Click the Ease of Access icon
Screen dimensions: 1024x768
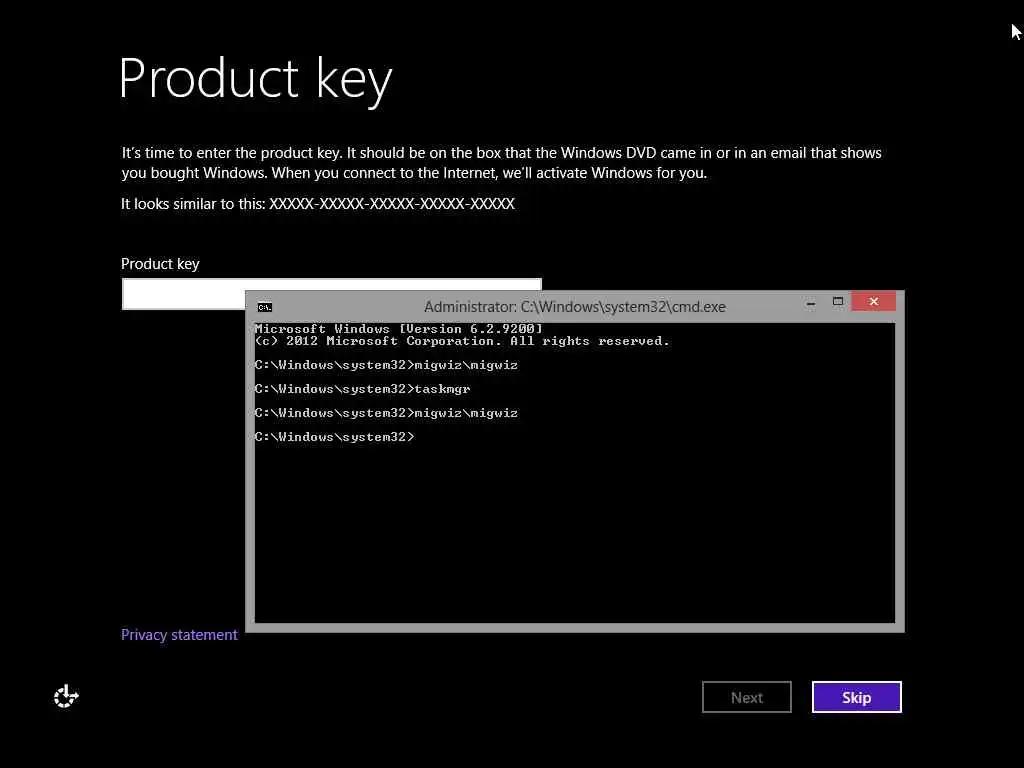[x=66, y=697]
